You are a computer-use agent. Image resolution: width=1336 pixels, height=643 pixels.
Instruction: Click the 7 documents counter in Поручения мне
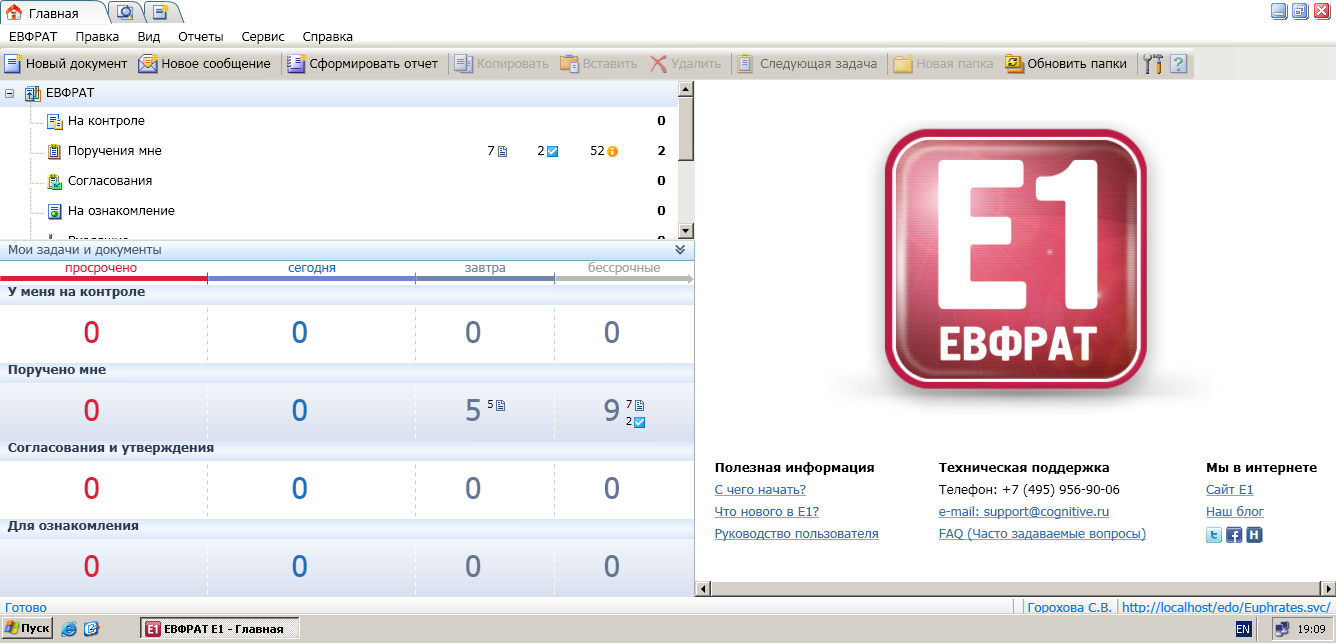coord(497,151)
